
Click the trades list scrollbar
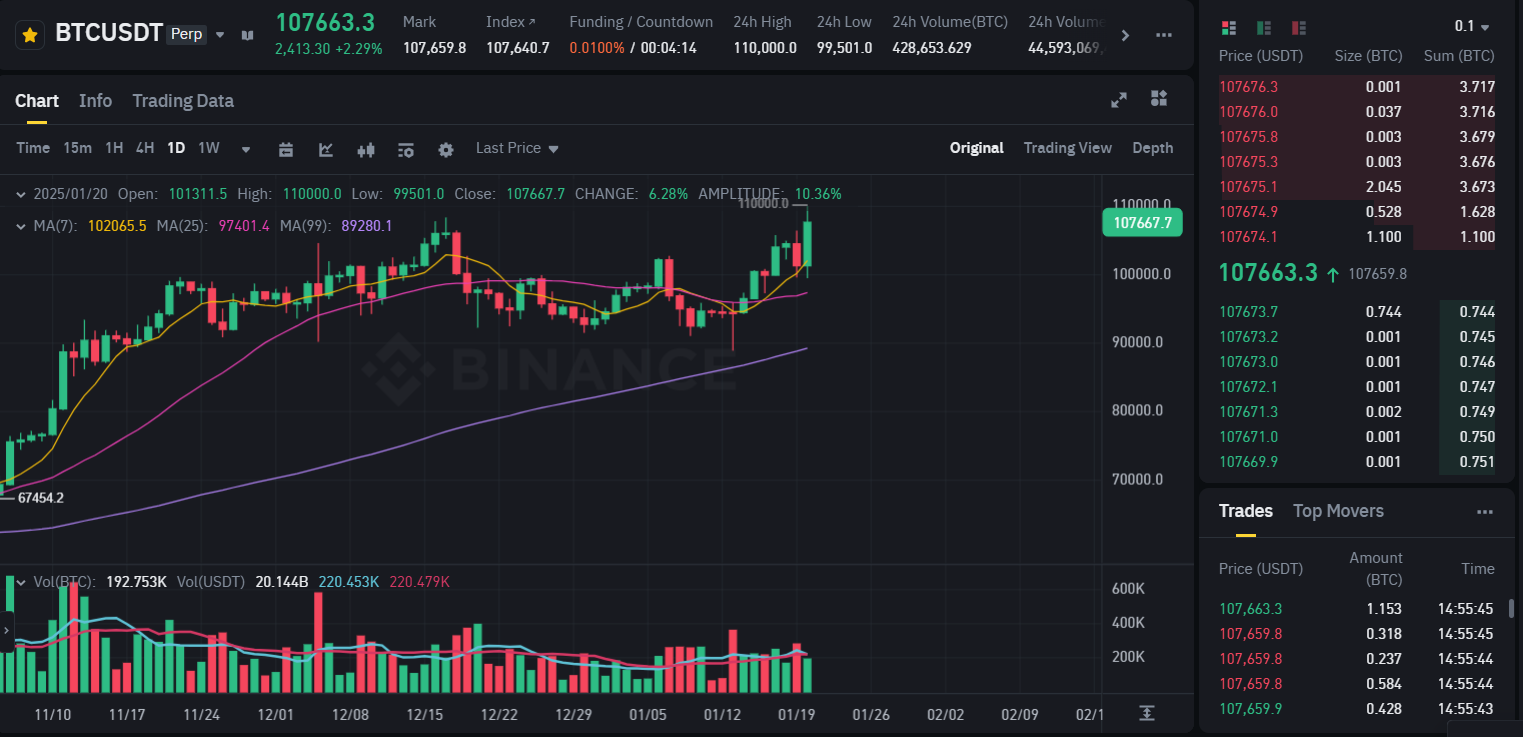(x=1511, y=609)
